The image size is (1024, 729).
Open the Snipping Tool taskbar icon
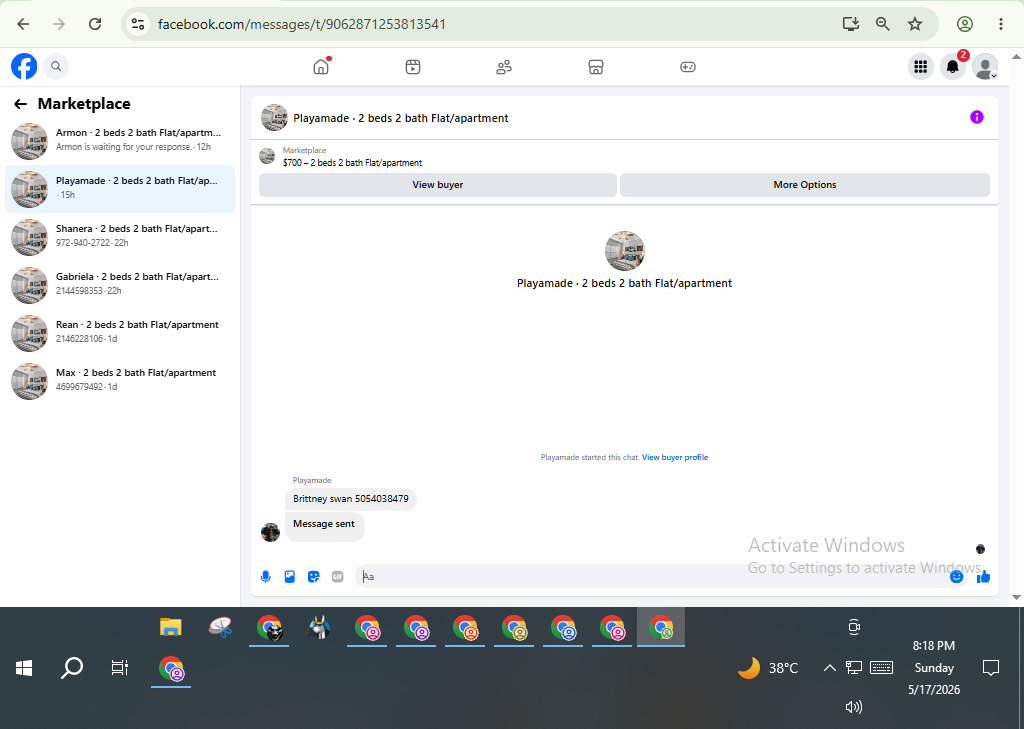[x=220, y=627]
